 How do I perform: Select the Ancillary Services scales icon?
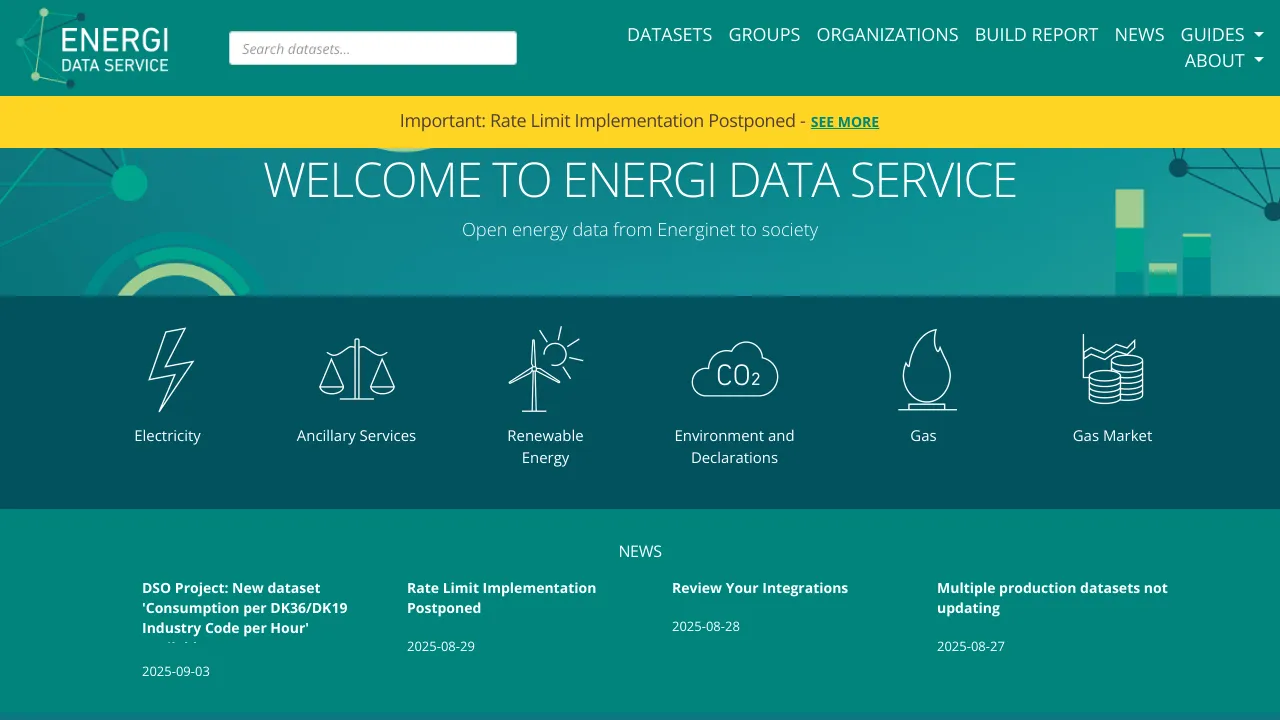click(x=357, y=369)
